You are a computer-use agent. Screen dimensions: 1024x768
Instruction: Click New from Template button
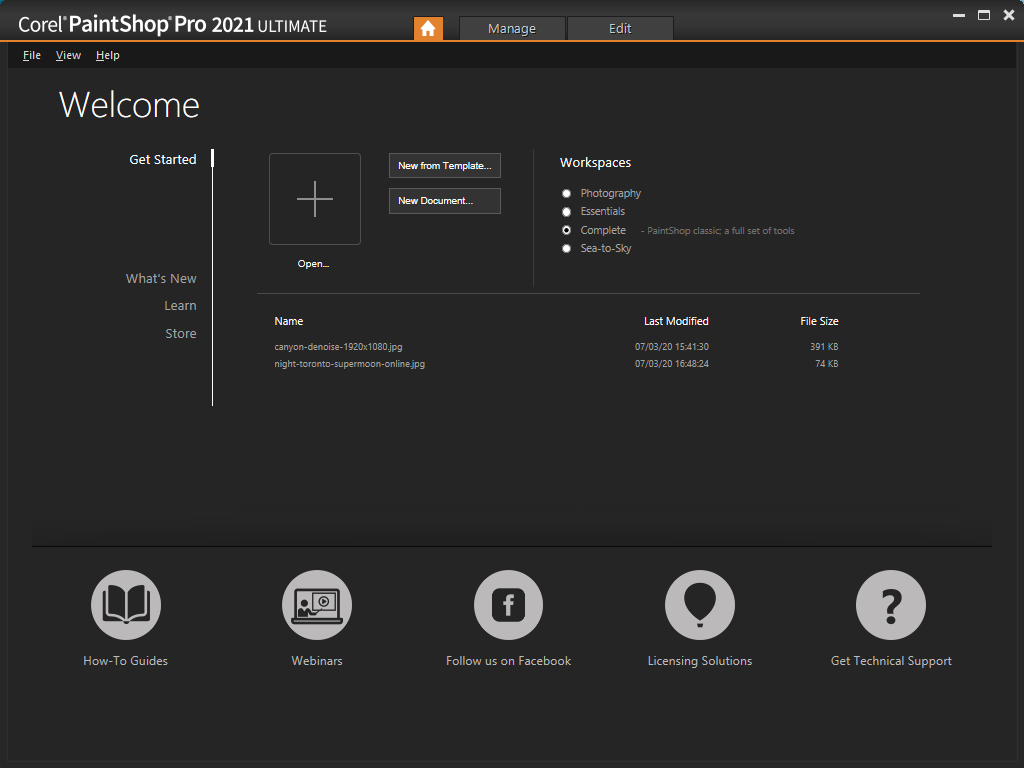click(x=445, y=166)
